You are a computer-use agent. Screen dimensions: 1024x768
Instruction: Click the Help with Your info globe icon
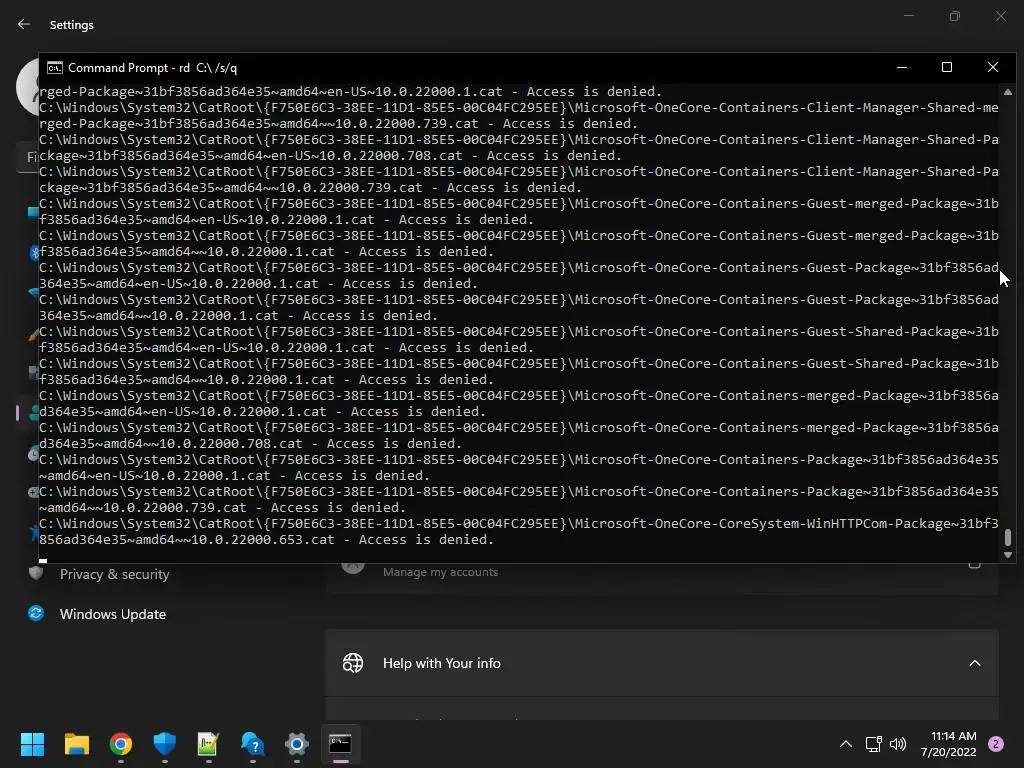point(353,663)
